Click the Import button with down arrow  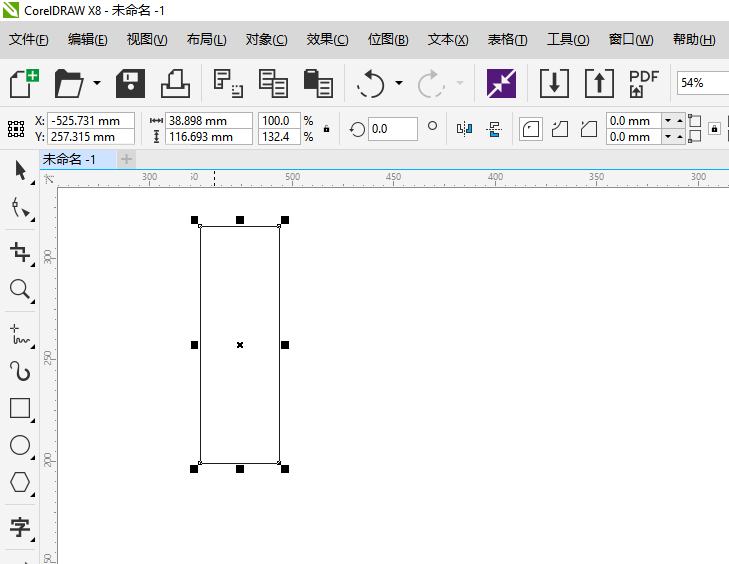[x=554, y=83]
